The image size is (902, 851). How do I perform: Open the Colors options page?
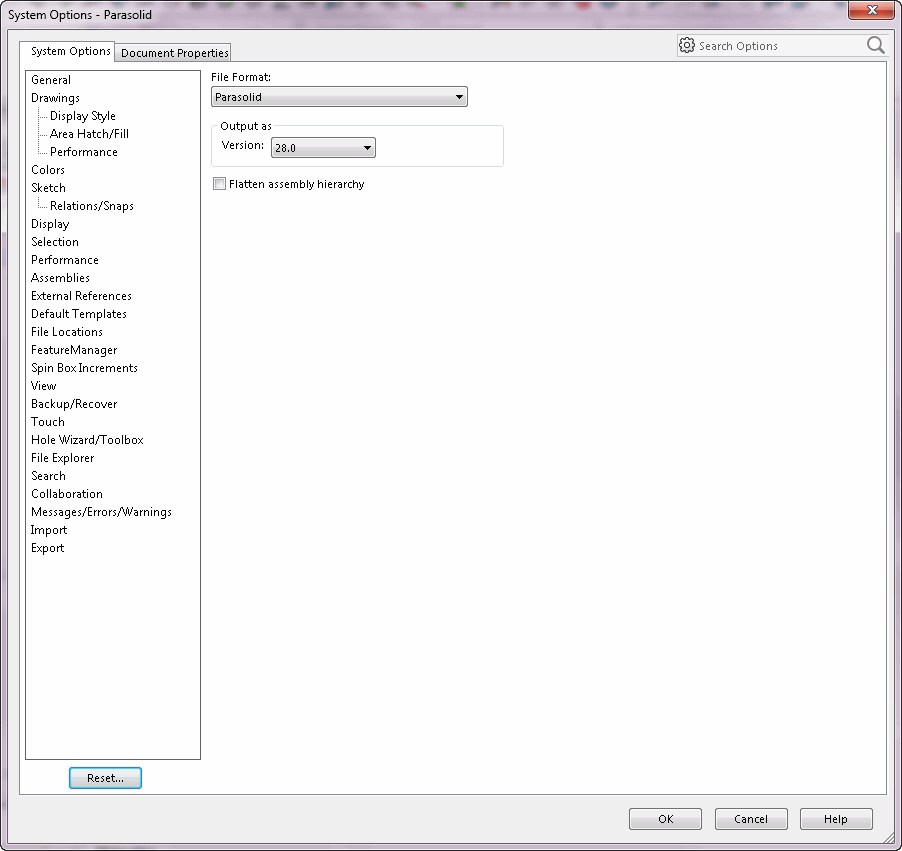tap(48, 170)
